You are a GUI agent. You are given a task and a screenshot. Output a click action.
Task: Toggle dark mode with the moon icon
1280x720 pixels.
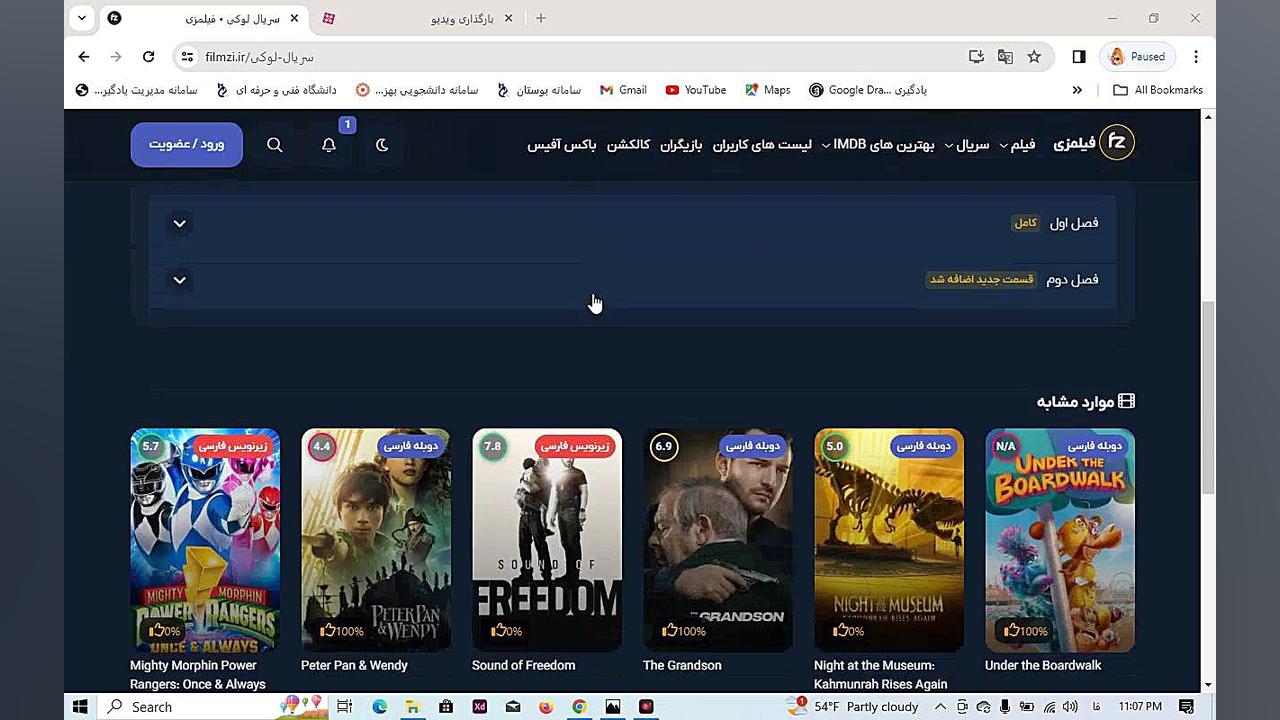click(x=382, y=145)
